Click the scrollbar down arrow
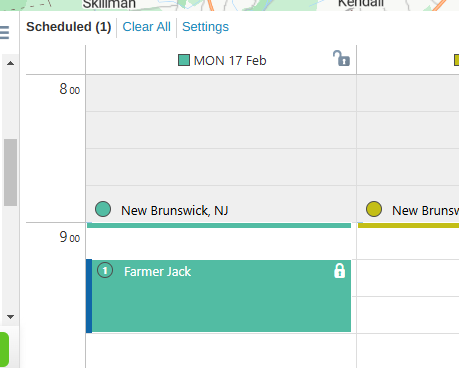Image resolution: width=459 pixels, height=368 pixels. [x=10, y=317]
